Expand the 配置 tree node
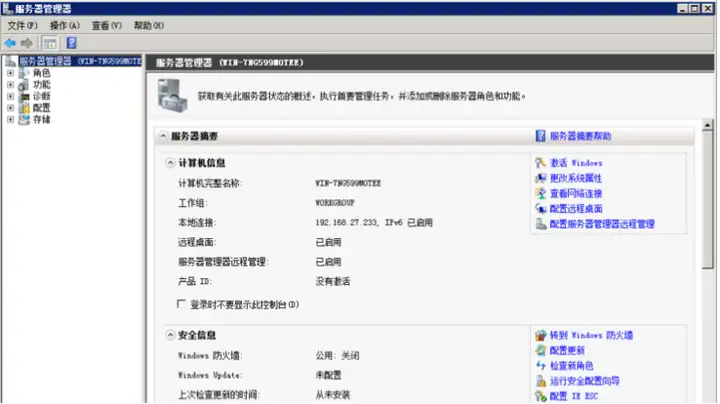720x404 pixels. [10, 108]
